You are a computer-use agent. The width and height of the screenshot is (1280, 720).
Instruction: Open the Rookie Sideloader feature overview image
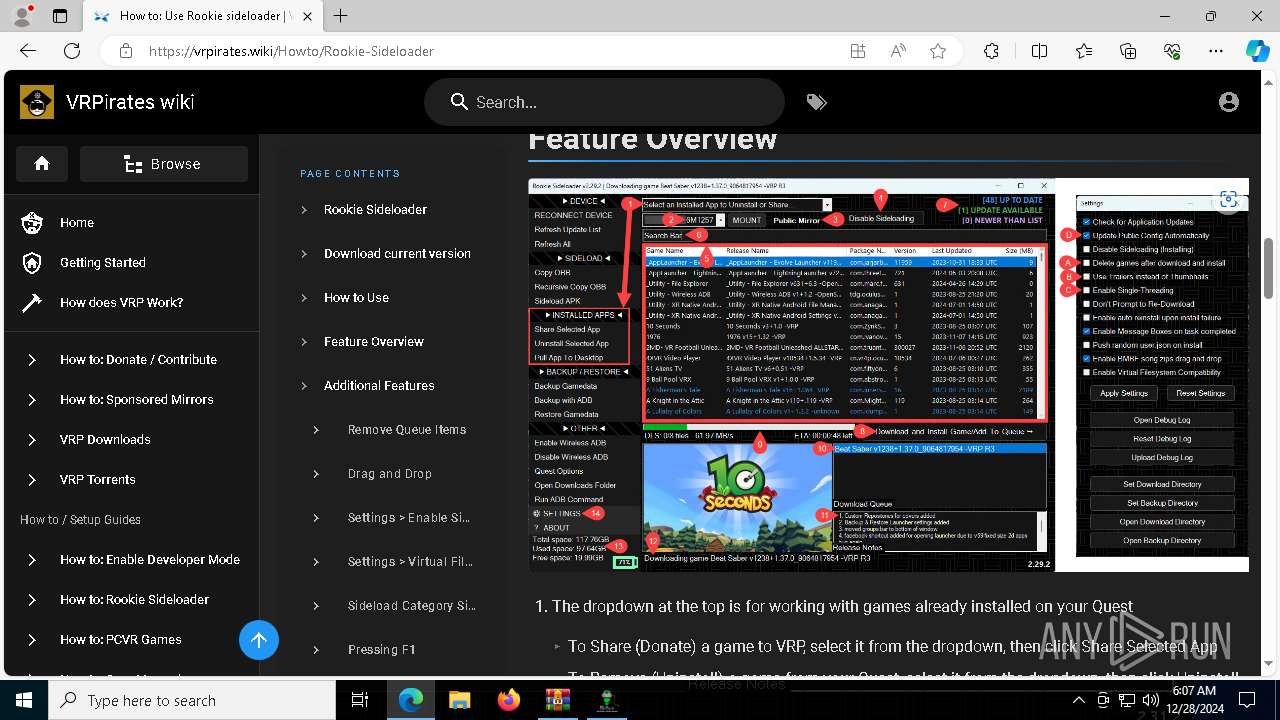click(x=888, y=375)
